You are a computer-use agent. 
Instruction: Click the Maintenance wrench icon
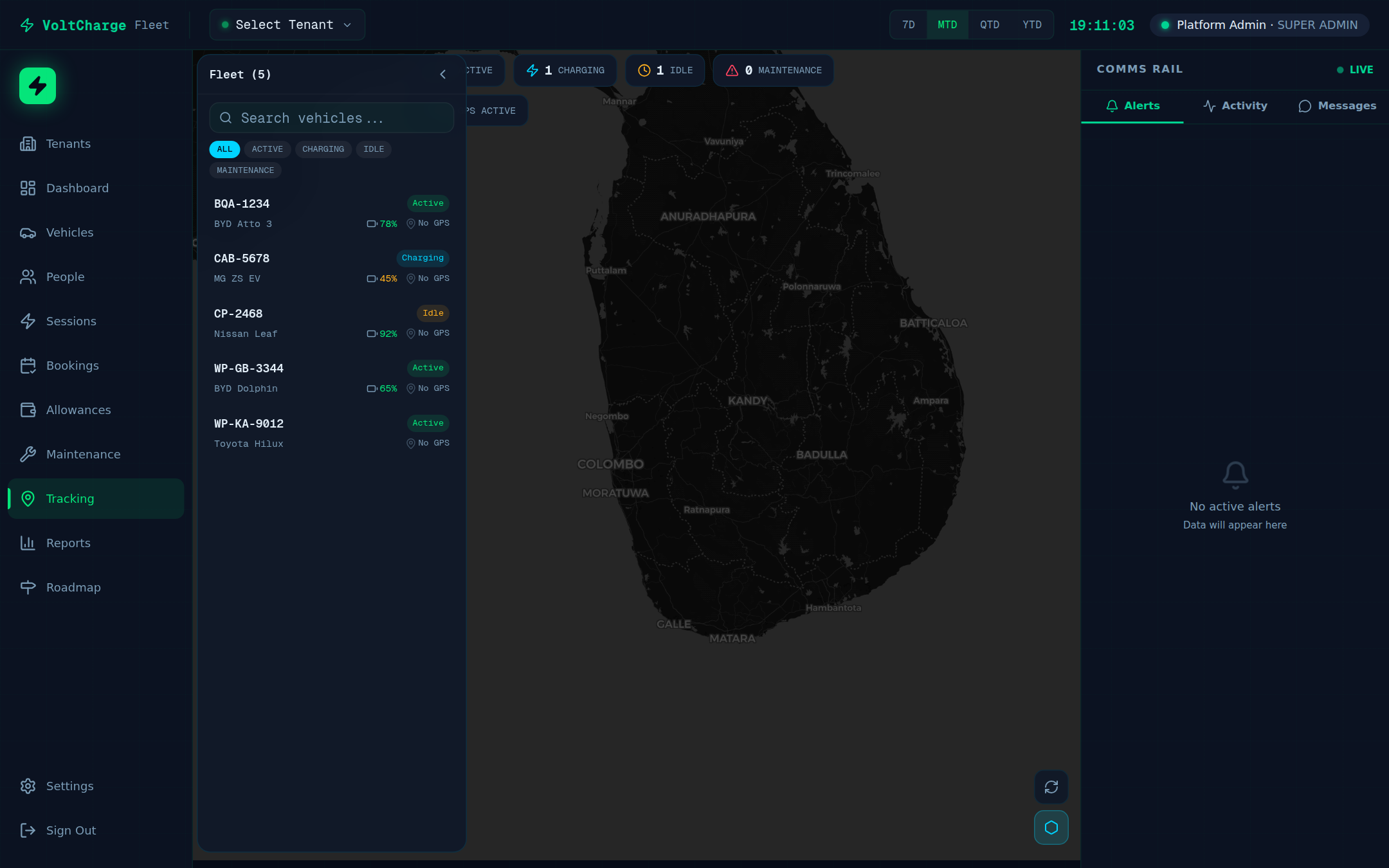[x=28, y=454]
